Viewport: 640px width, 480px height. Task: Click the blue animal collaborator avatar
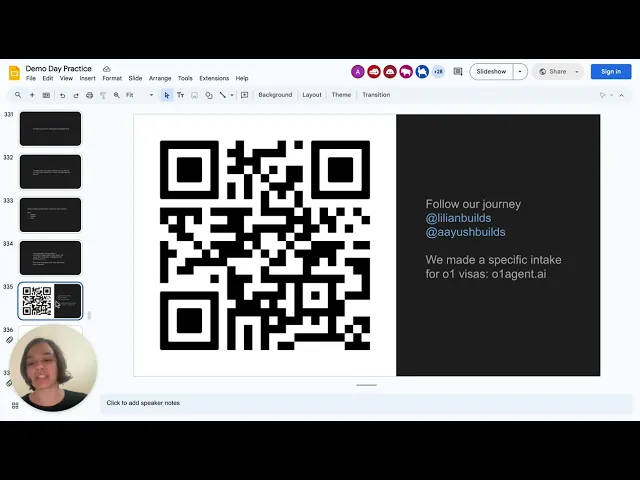click(x=422, y=72)
